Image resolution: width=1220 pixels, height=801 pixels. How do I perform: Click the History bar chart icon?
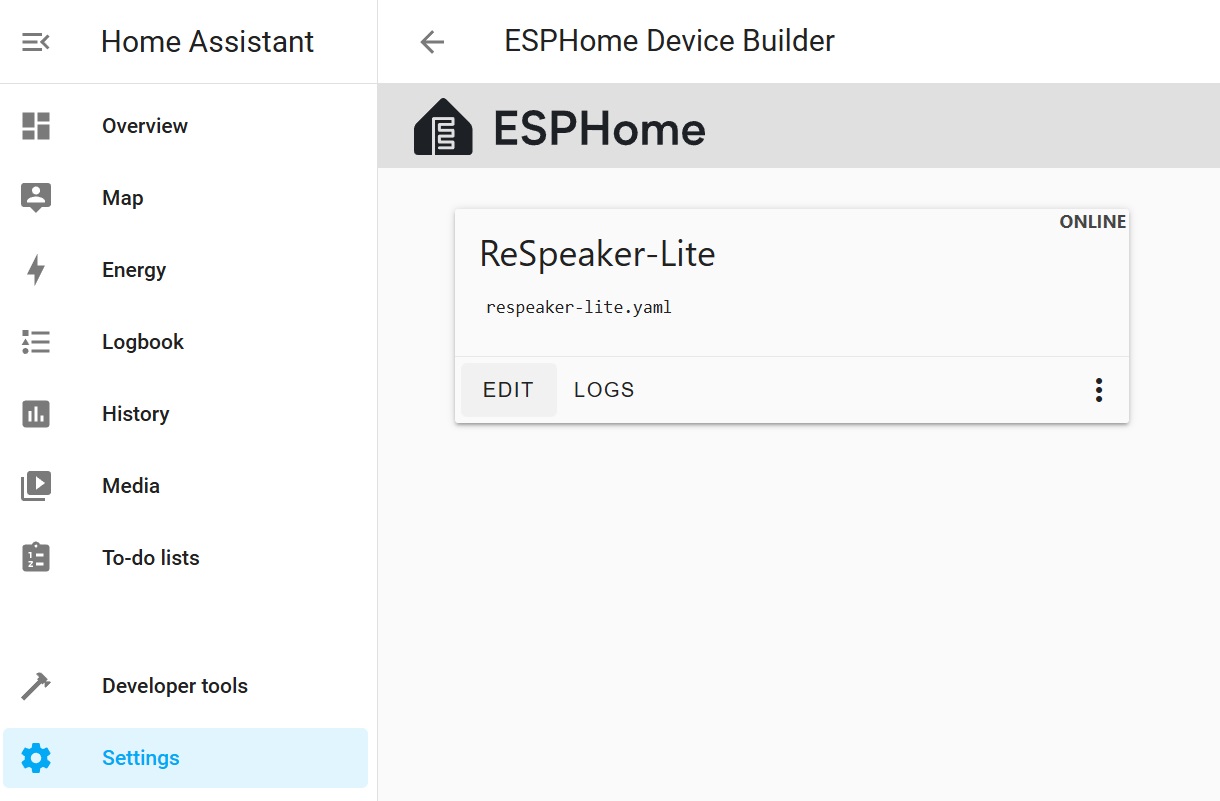point(36,414)
